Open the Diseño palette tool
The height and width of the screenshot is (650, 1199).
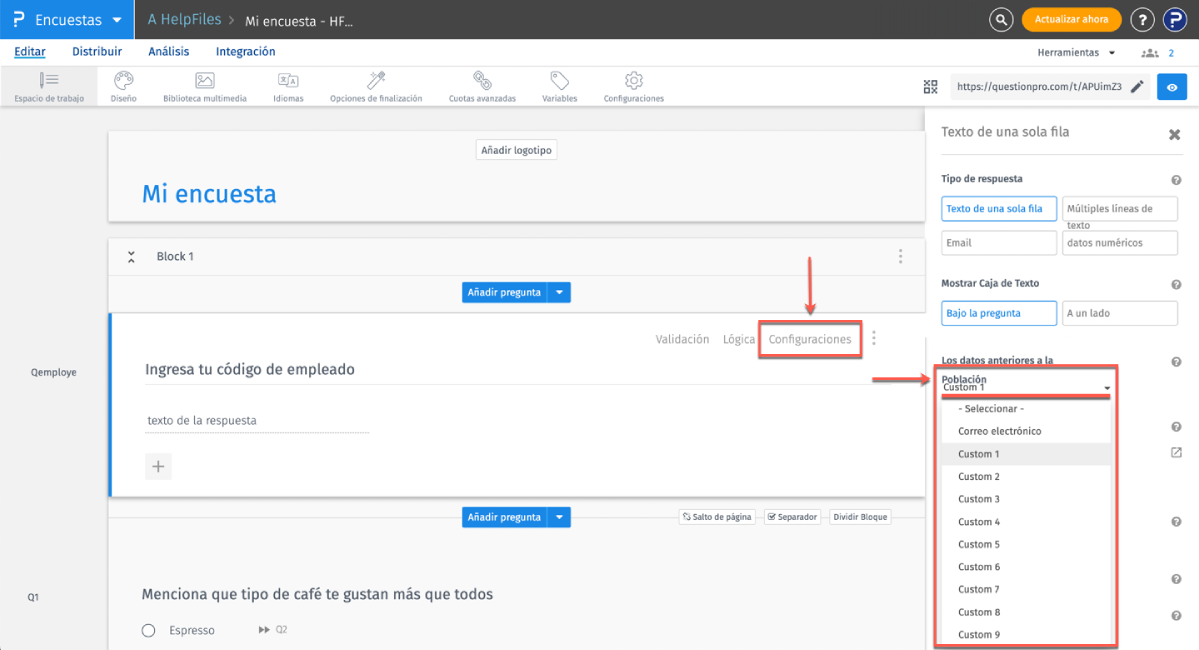(123, 86)
